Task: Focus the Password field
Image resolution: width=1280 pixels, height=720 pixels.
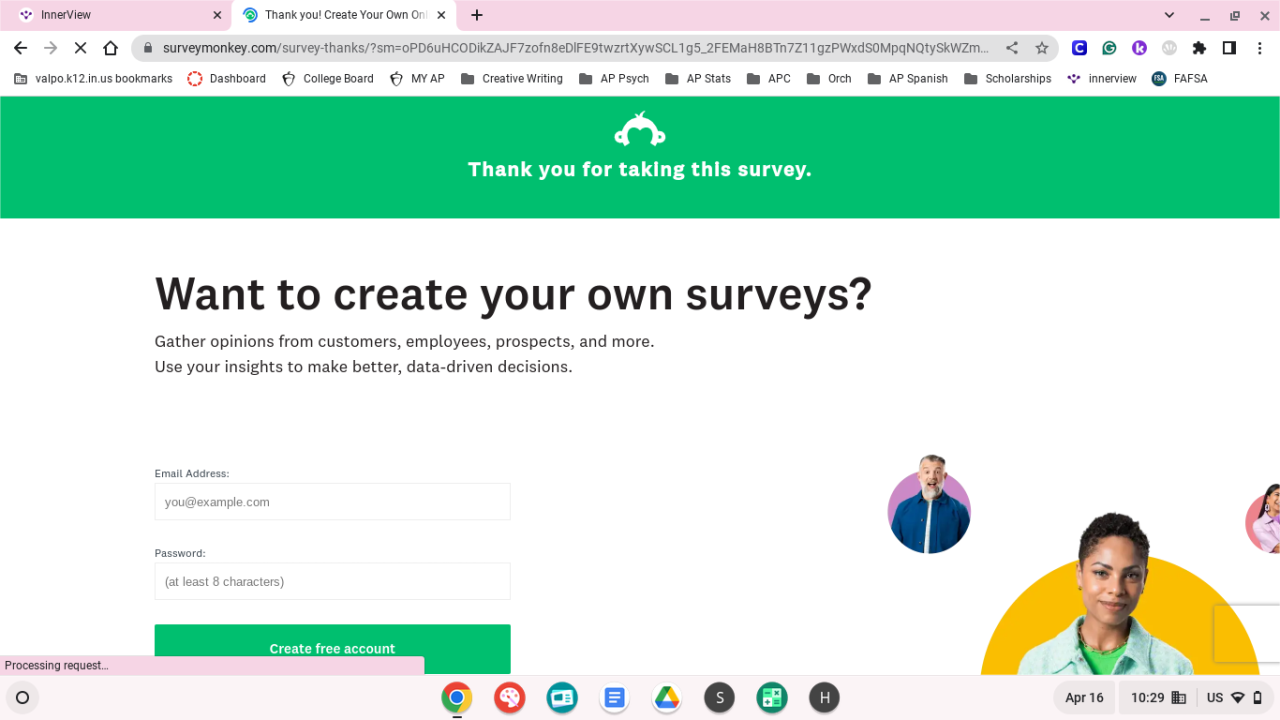Action: (x=332, y=581)
